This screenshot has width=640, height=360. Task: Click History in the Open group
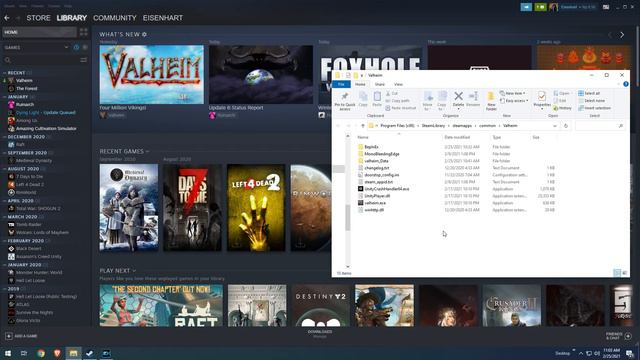(562, 108)
